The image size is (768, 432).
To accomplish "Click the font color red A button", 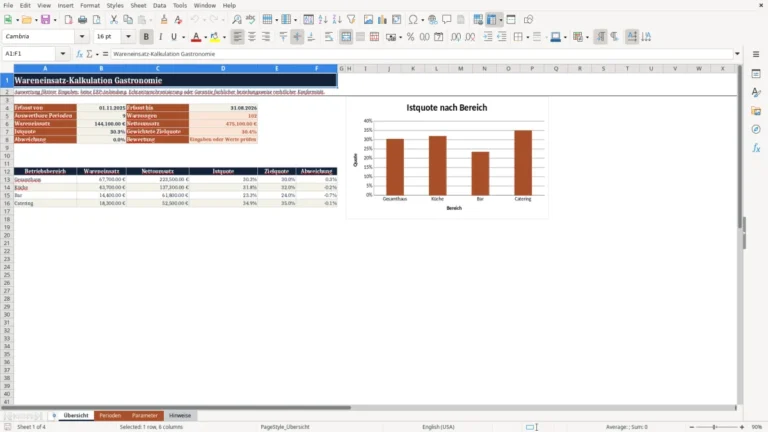I will pos(196,37).
